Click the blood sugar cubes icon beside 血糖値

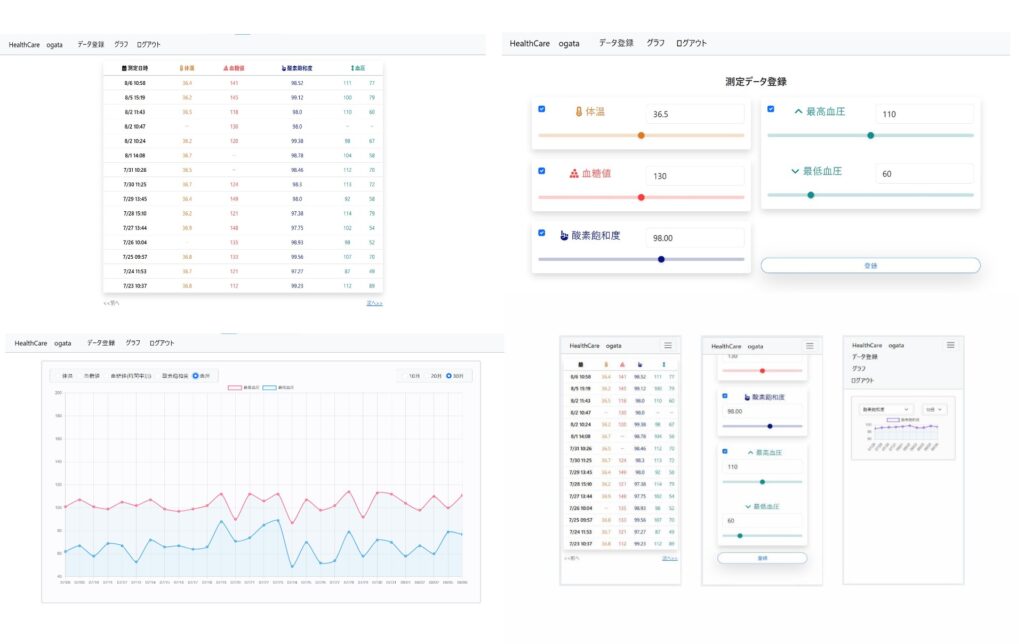[574, 173]
